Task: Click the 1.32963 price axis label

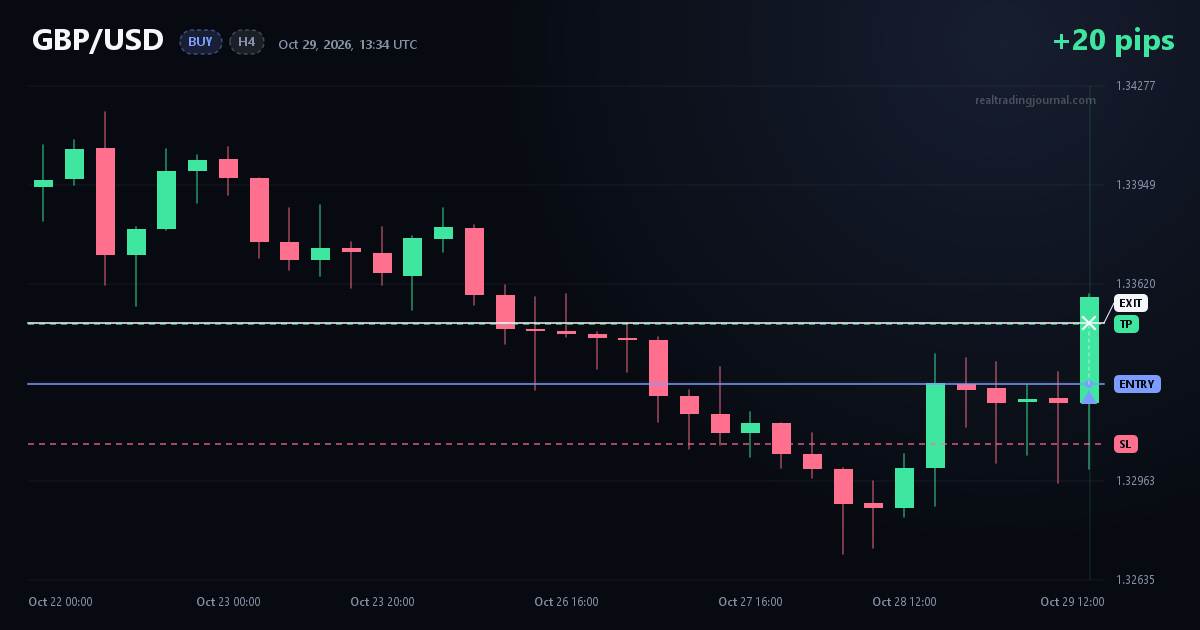Action: coord(1136,481)
